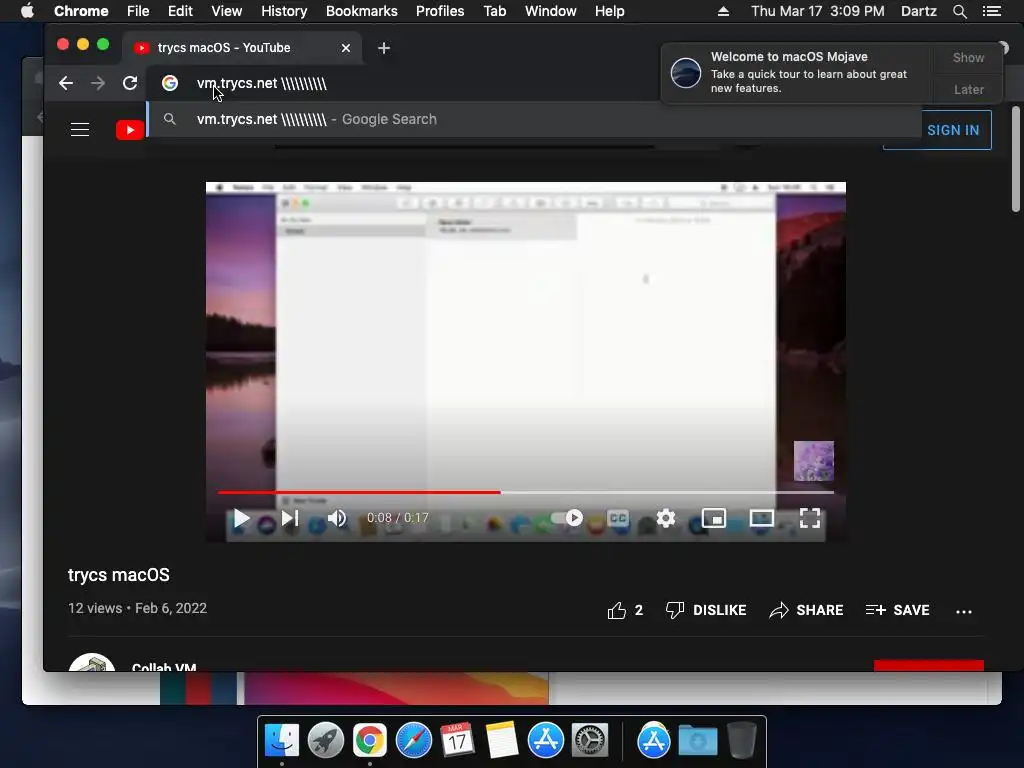Click the Collab VM channel avatar
This screenshot has width=1024, height=768.
click(x=91, y=662)
